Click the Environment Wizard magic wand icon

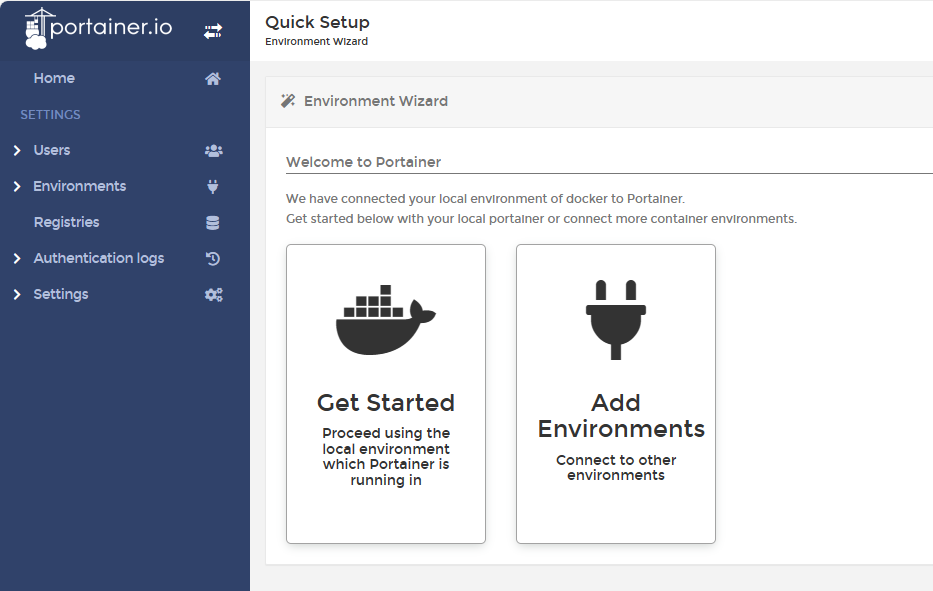click(288, 101)
